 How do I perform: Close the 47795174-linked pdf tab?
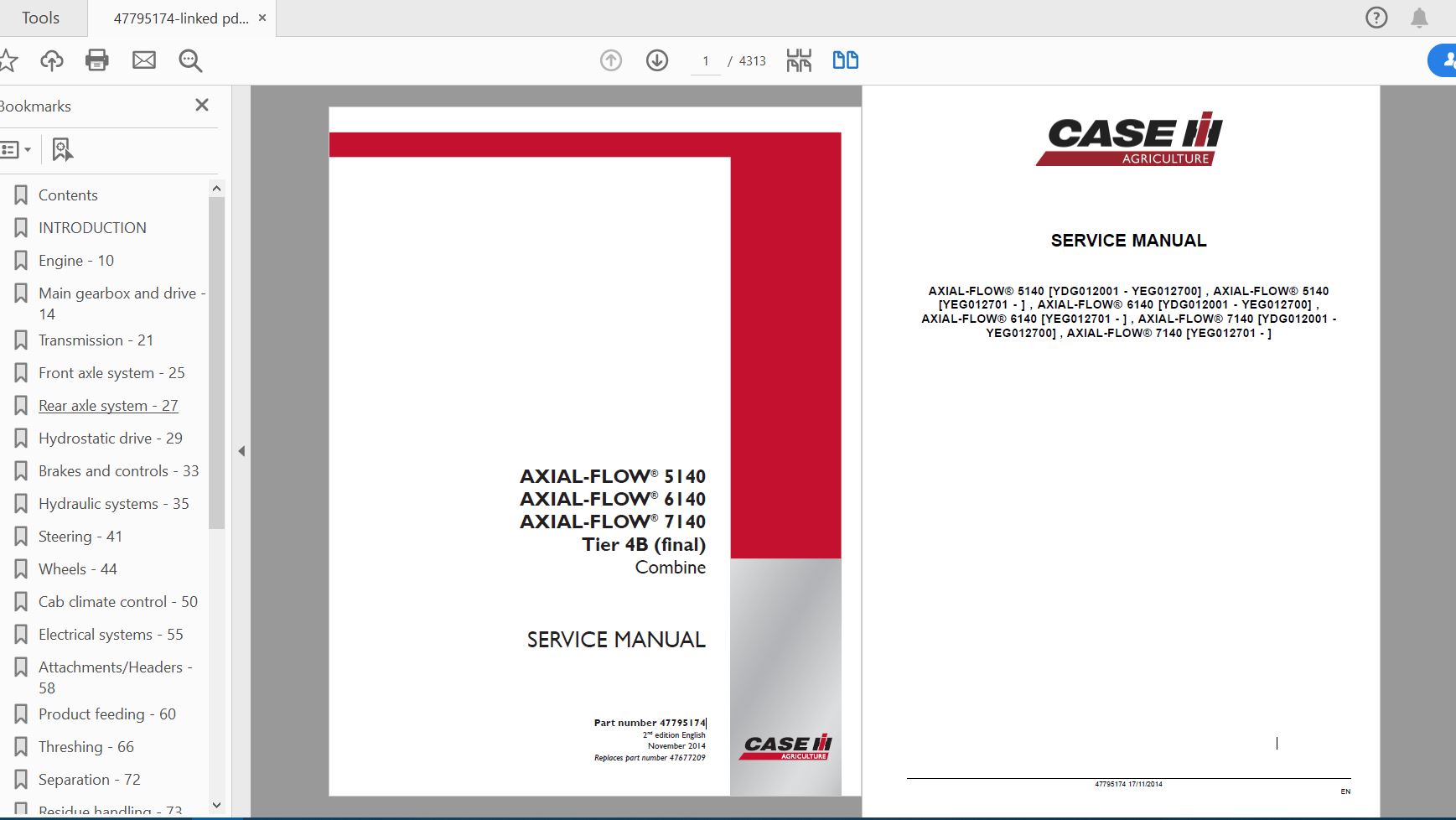[x=262, y=18]
